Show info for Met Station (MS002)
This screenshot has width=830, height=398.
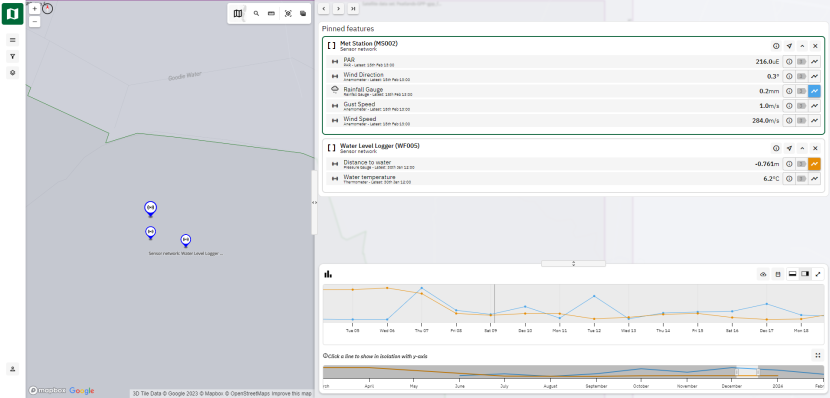[776, 46]
